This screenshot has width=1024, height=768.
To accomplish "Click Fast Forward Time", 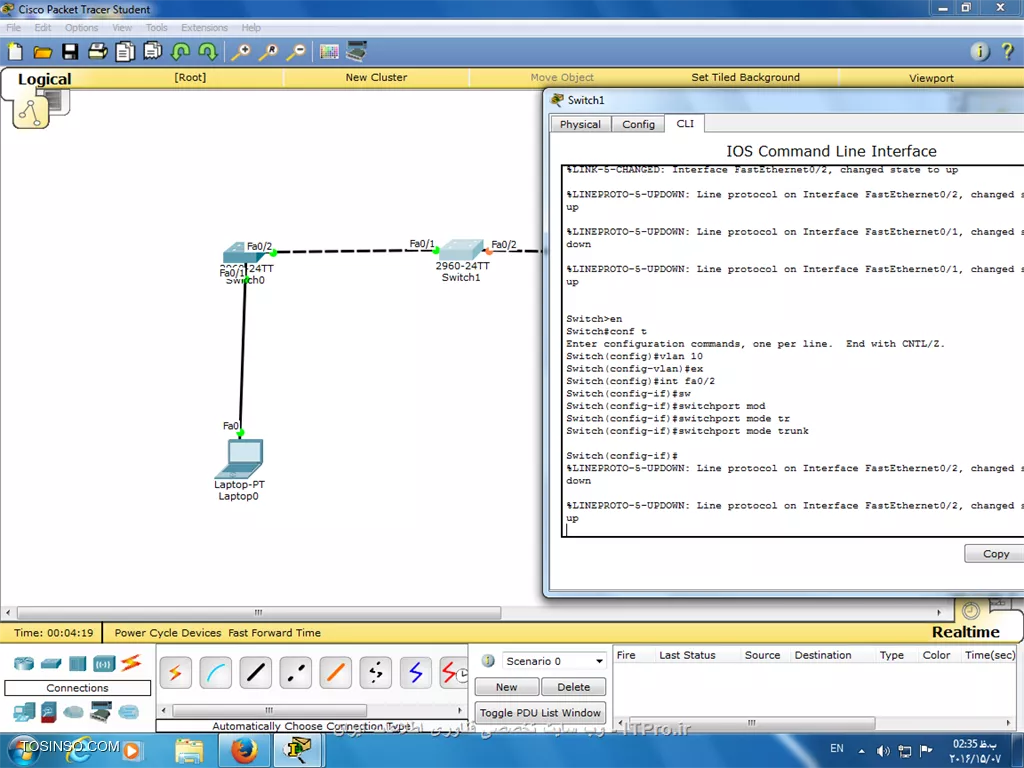I will (274, 633).
